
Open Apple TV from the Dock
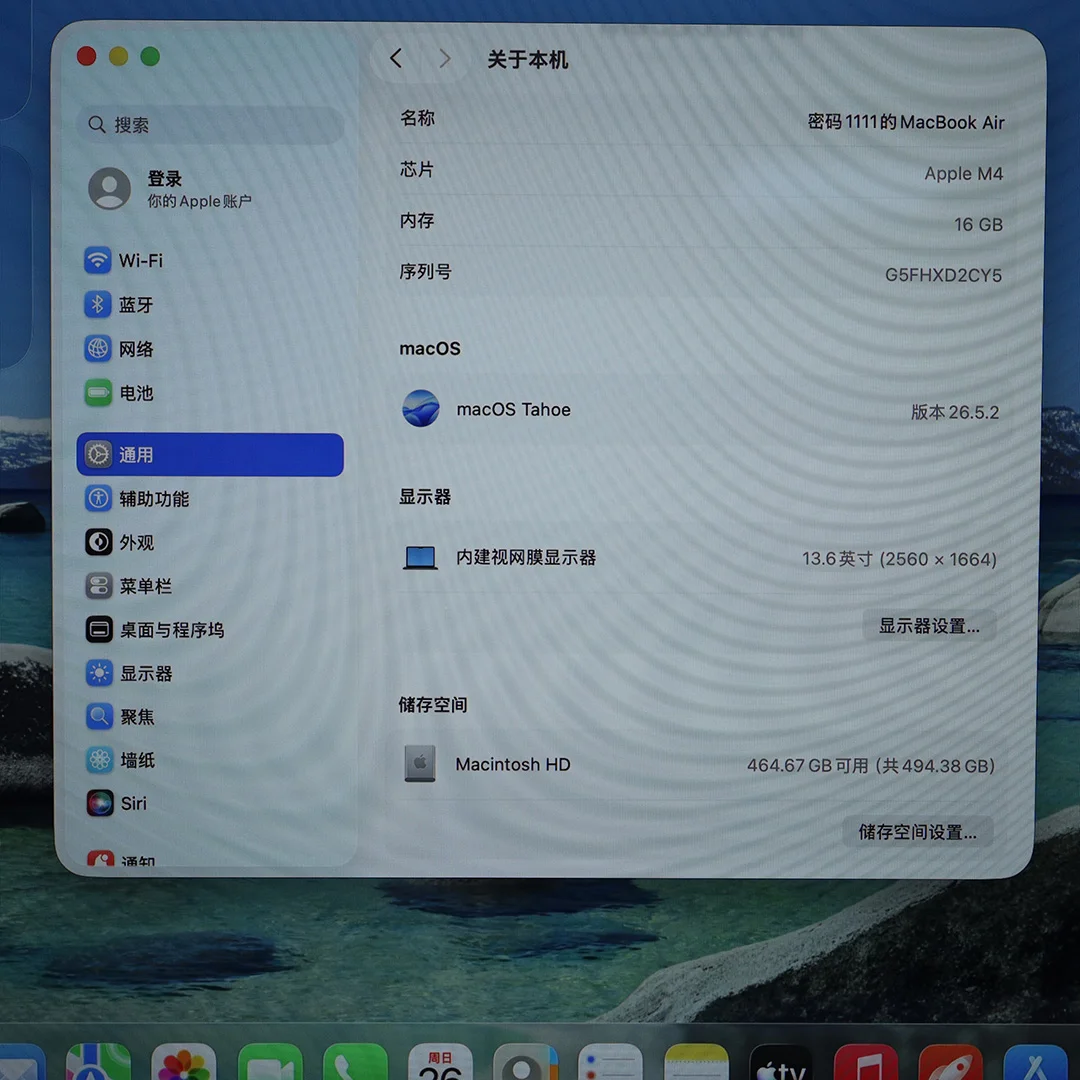point(781,1061)
